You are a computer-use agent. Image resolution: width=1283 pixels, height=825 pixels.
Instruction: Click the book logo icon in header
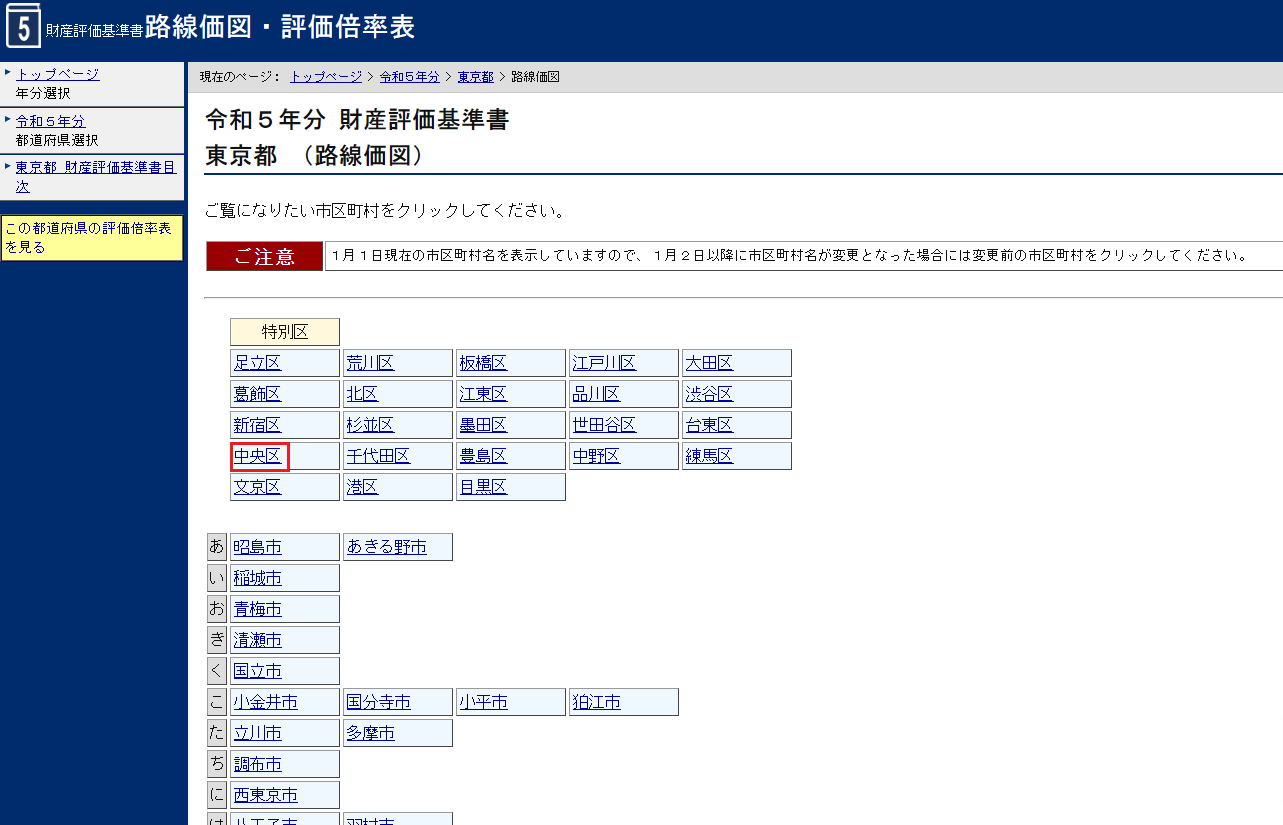click(x=23, y=26)
